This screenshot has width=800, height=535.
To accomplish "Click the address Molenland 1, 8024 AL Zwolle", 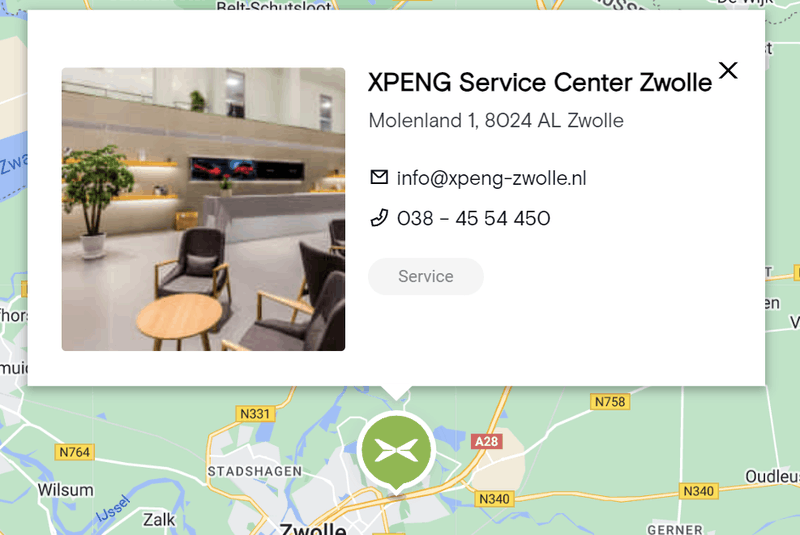I will 496,121.
